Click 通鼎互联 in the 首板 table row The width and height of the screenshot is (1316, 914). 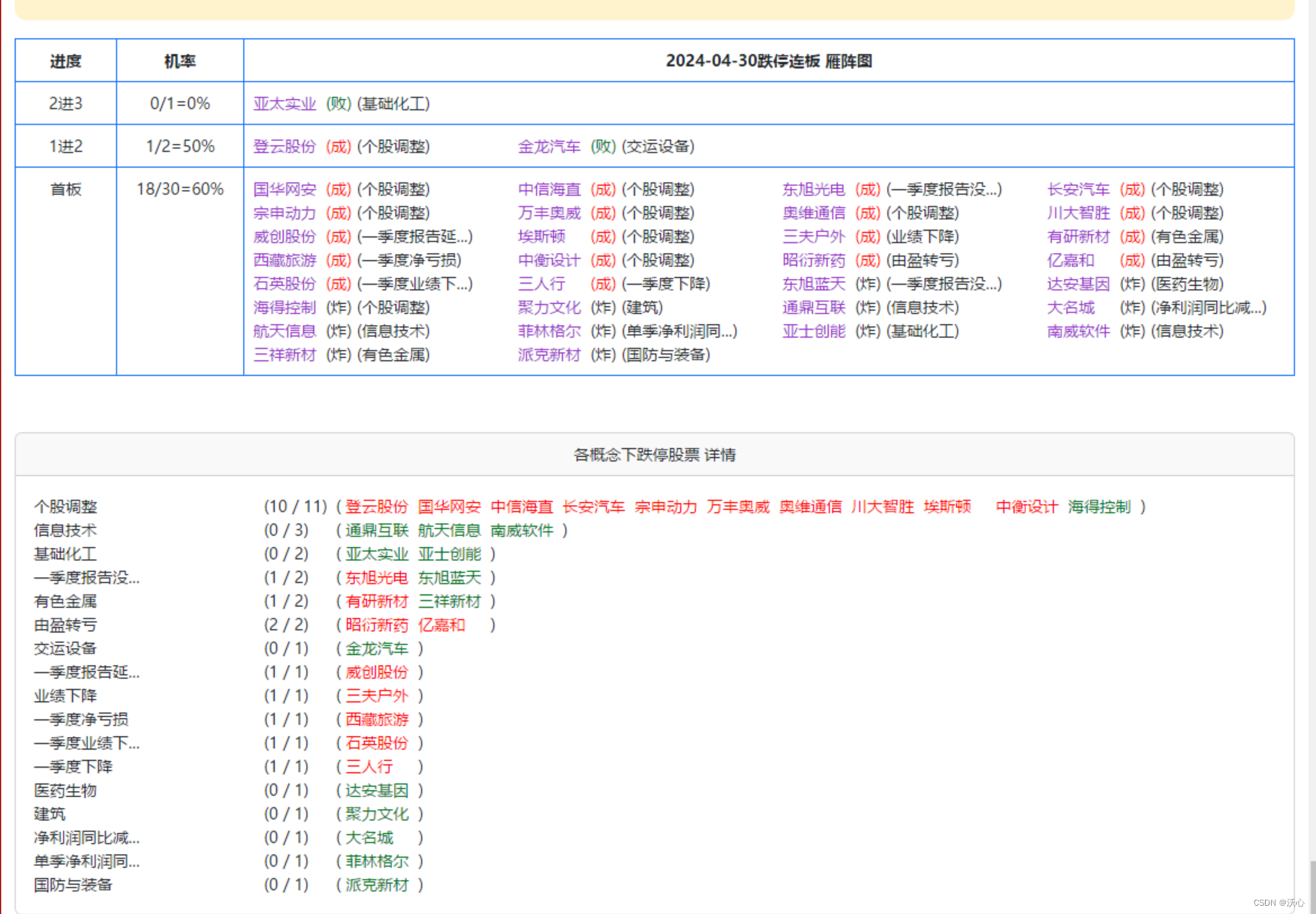click(814, 308)
